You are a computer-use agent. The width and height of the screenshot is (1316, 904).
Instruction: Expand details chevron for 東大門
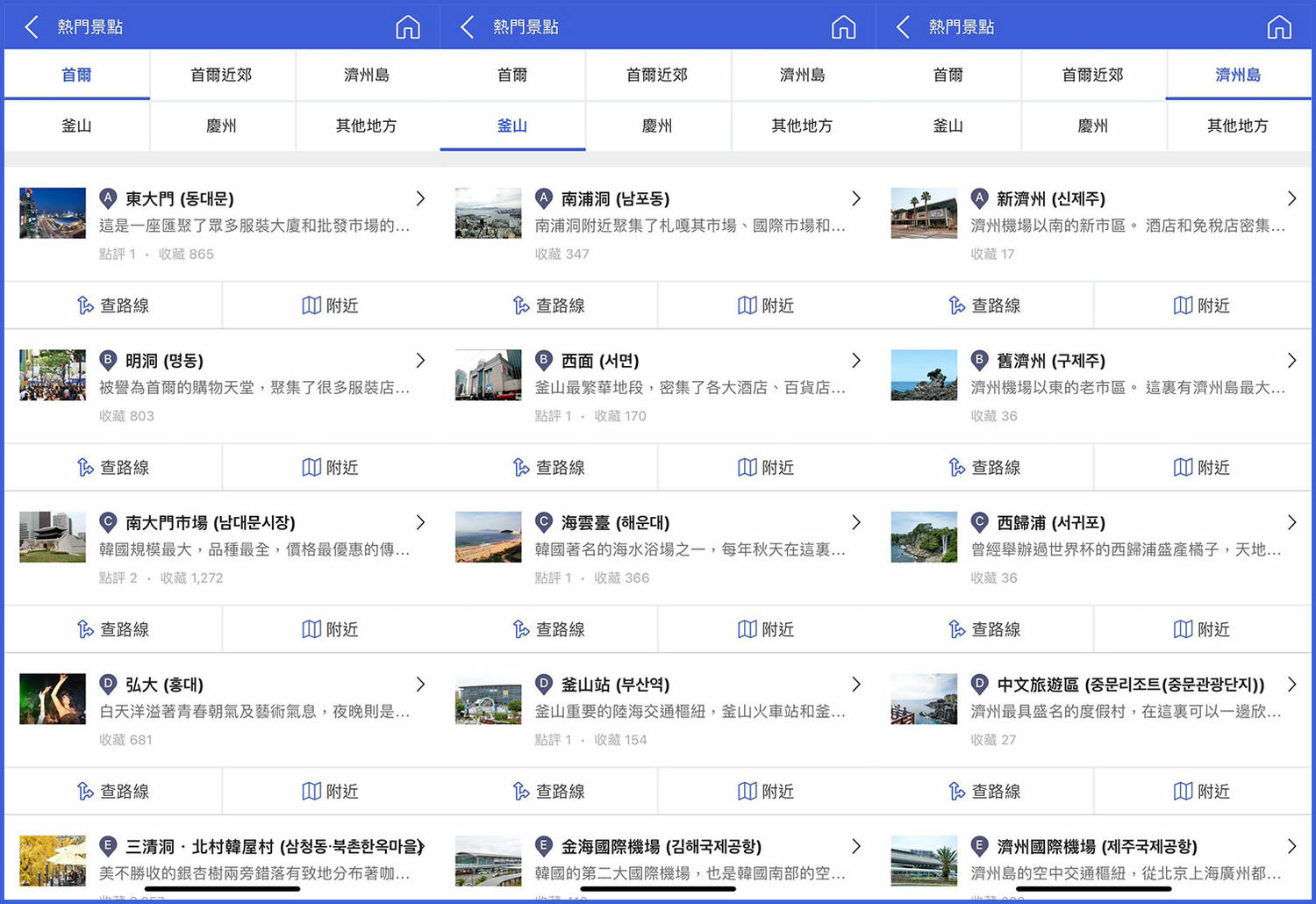(420, 198)
